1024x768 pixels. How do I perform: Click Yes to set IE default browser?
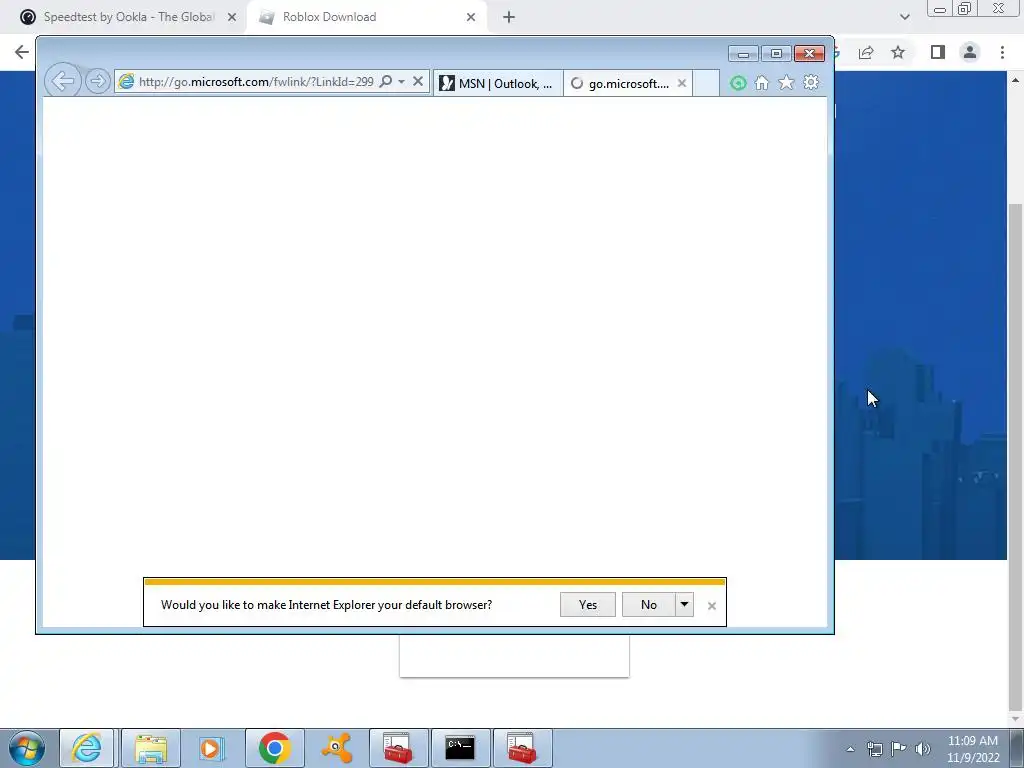click(588, 605)
